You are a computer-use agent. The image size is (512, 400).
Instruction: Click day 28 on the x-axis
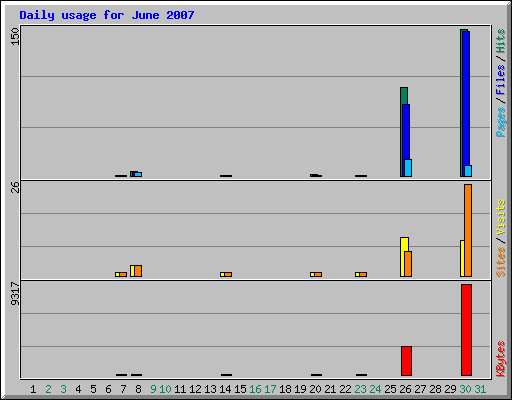[435, 389]
